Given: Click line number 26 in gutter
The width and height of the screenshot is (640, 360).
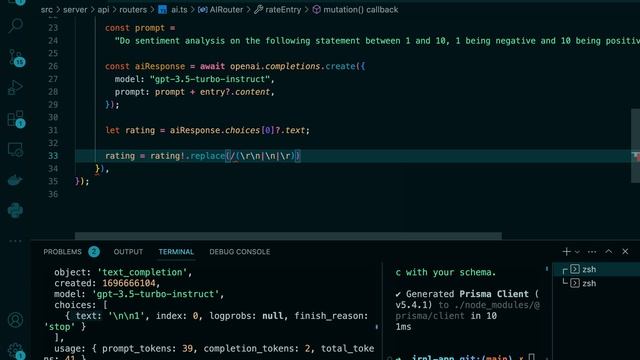Looking at the screenshot, I should [x=53, y=66].
